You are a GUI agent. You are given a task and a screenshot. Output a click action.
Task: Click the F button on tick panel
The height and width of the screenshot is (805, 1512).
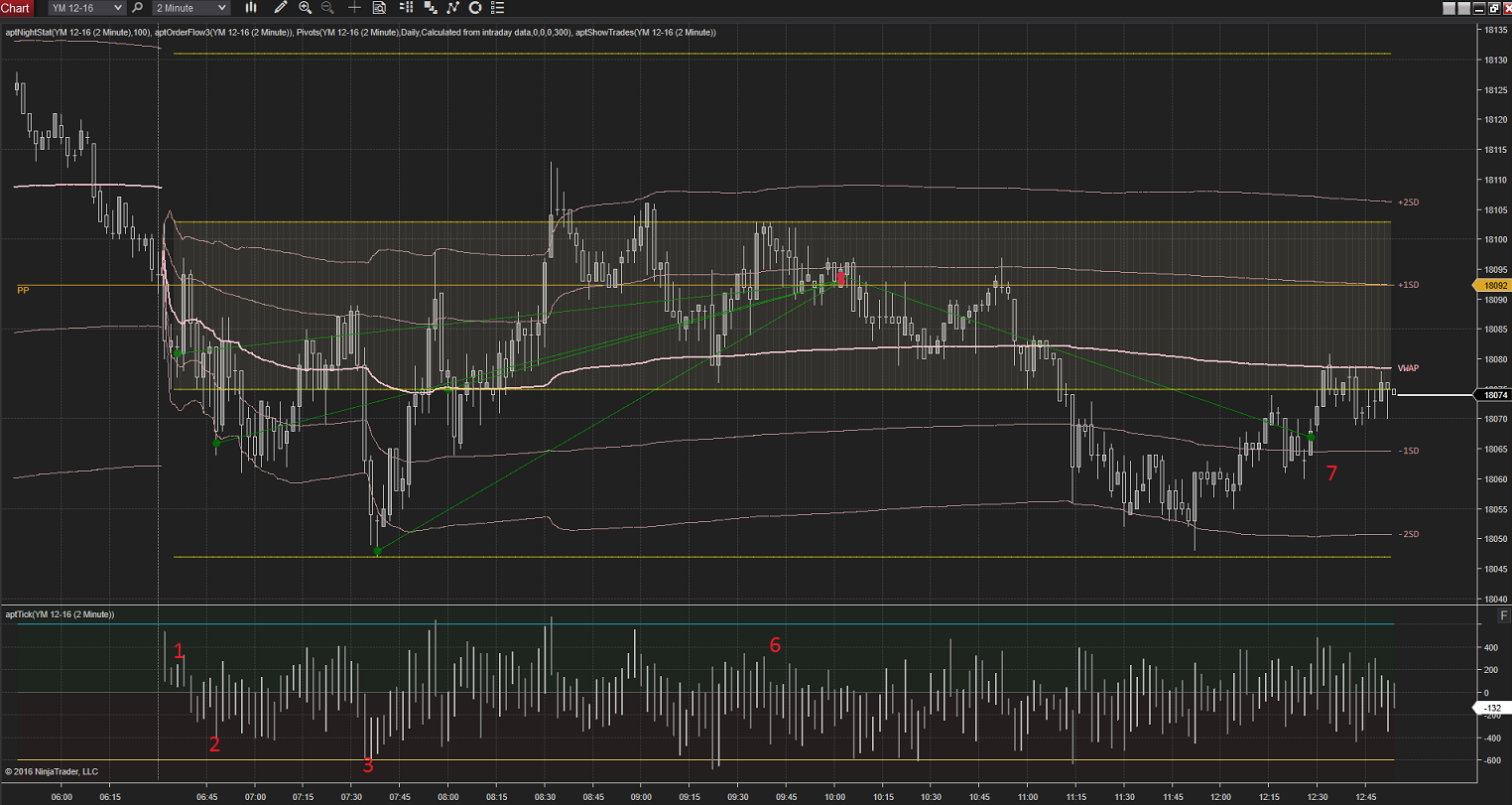tap(1503, 616)
